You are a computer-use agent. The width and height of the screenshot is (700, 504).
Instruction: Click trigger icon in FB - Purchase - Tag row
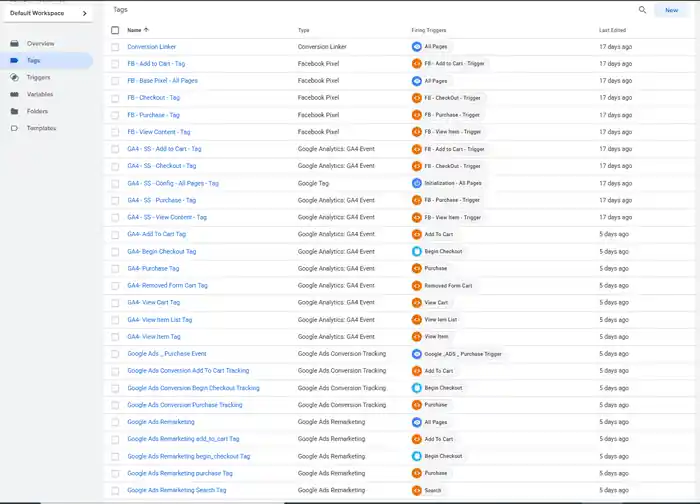[x=417, y=115]
